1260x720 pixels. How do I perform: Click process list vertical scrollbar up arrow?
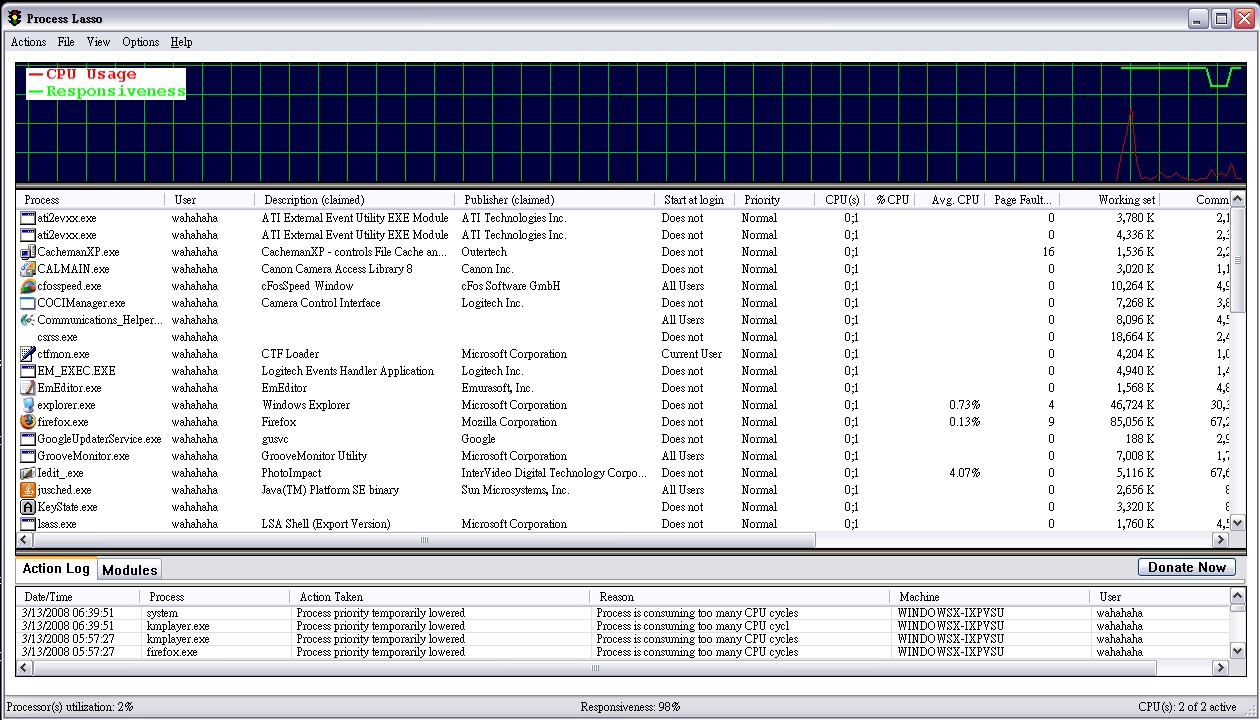pos(1238,200)
